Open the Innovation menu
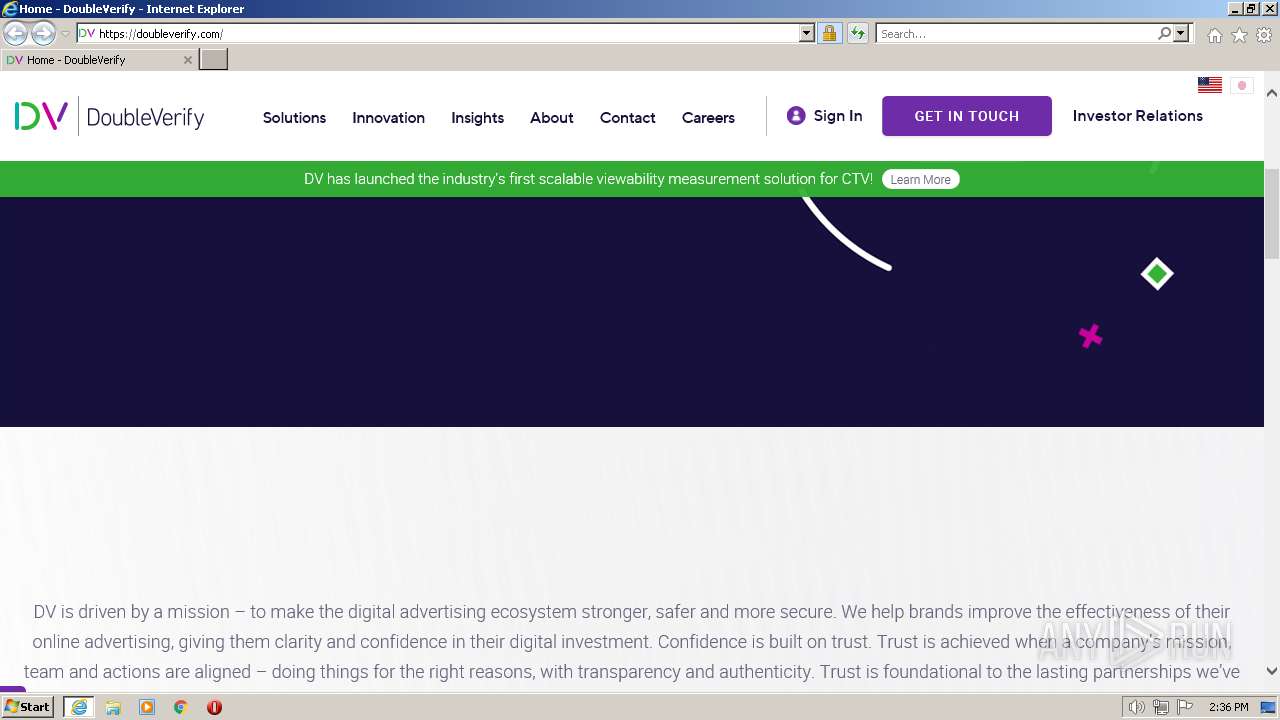1280x720 pixels. coord(388,117)
